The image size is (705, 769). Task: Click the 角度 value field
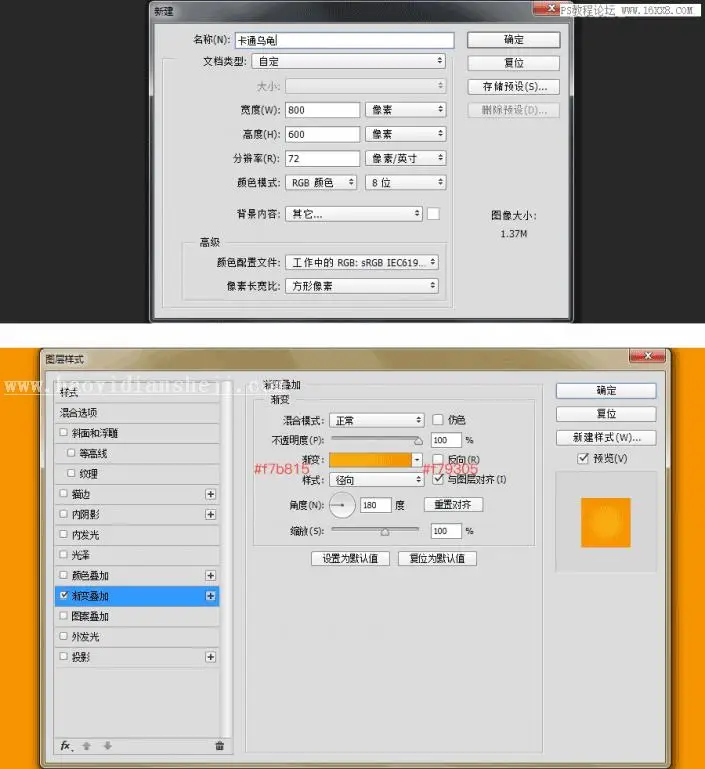(376, 505)
